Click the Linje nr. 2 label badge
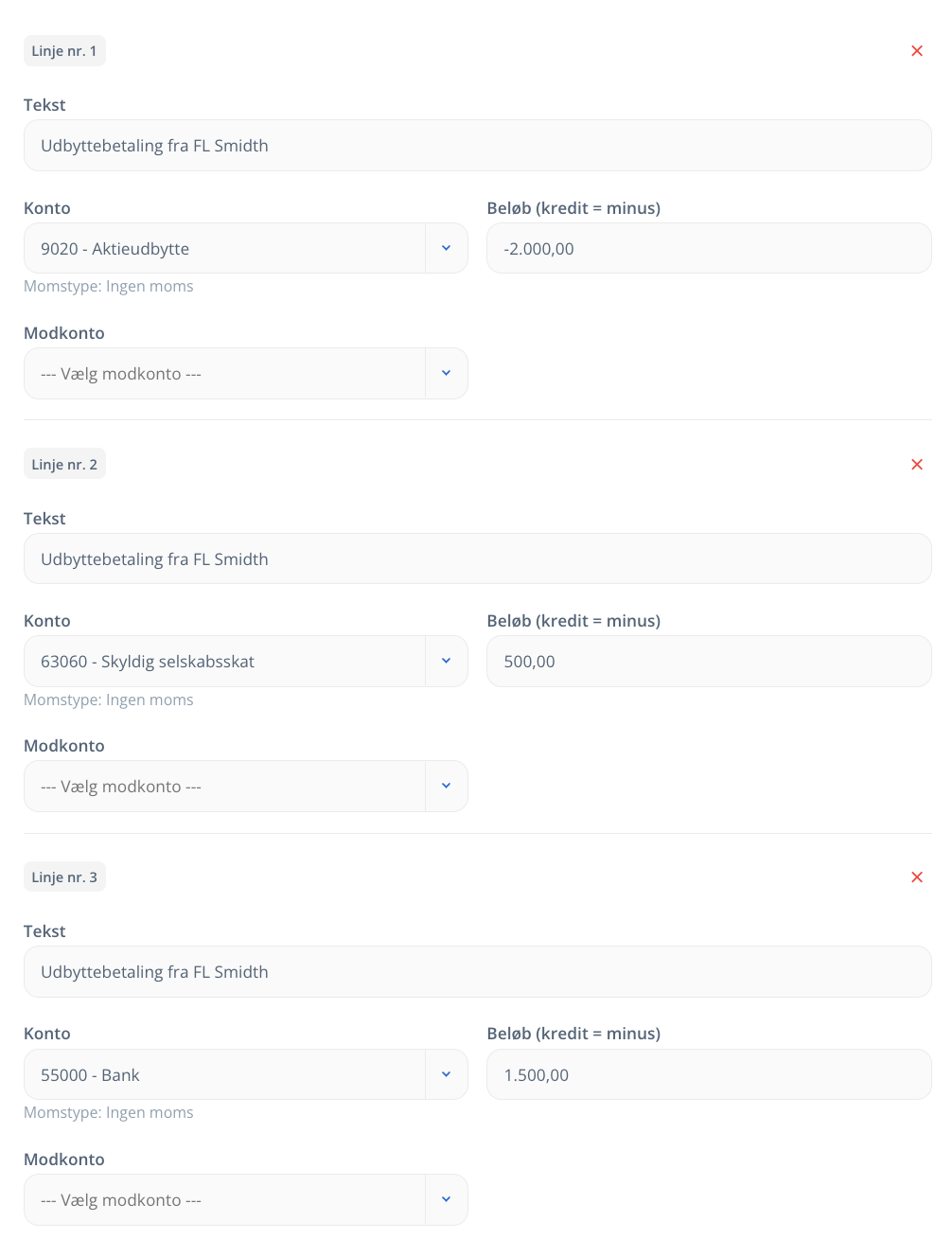Viewport: 952px width, 1257px height. 64,464
